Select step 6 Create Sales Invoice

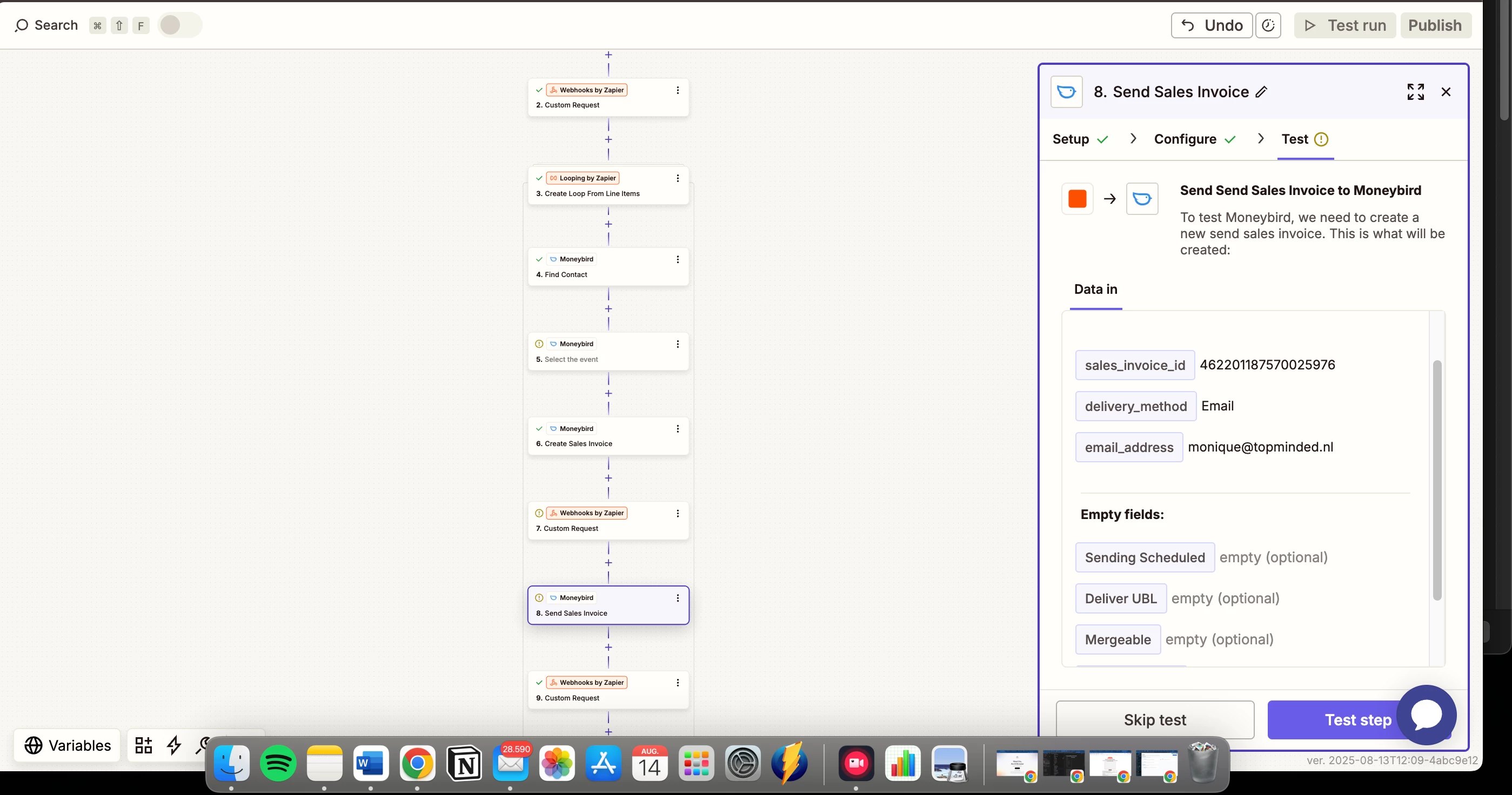(608, 436)
